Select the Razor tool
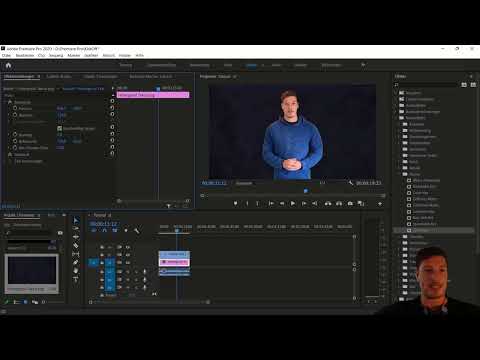 [x=76, y=246]
